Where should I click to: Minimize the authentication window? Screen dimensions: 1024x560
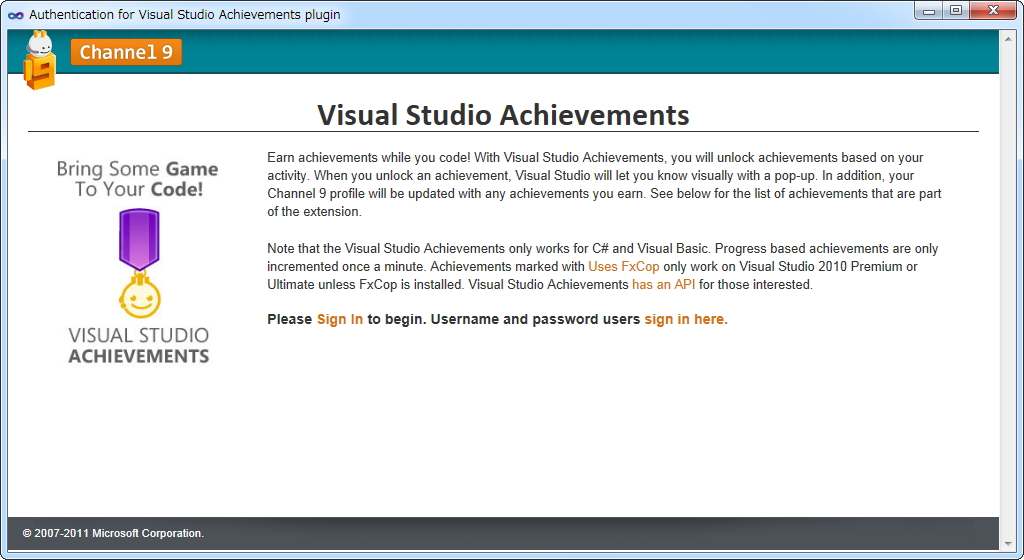click(929, 11)
